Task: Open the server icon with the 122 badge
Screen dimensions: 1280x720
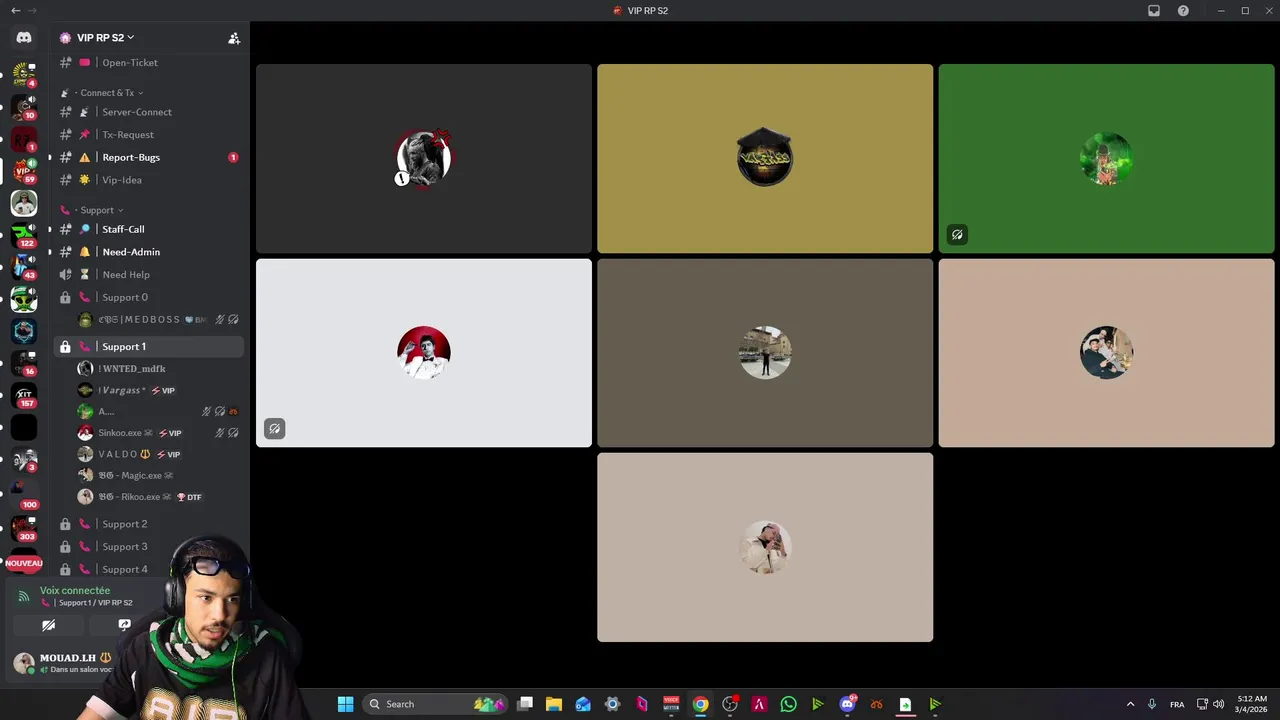Action: 24,235
